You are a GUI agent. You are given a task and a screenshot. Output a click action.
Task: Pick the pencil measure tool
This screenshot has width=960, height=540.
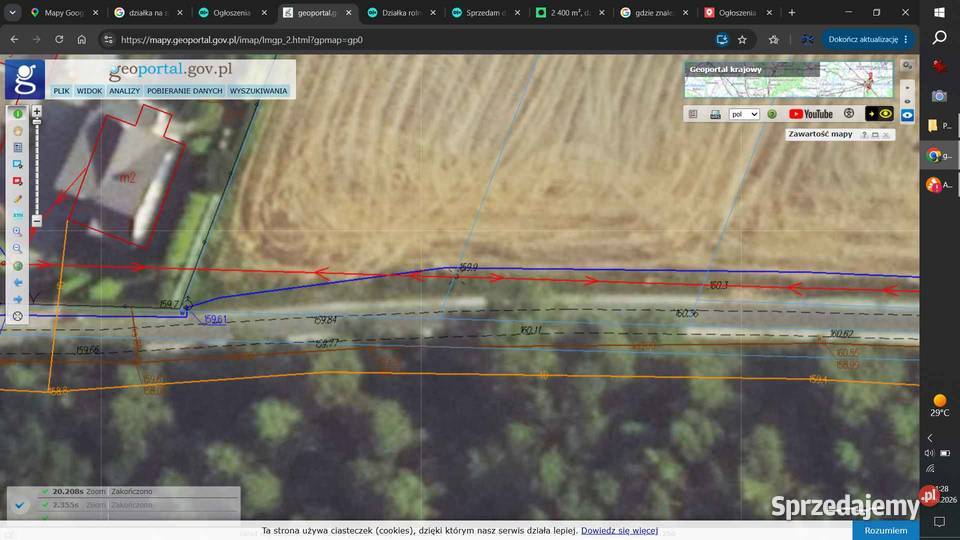point(18,199)
